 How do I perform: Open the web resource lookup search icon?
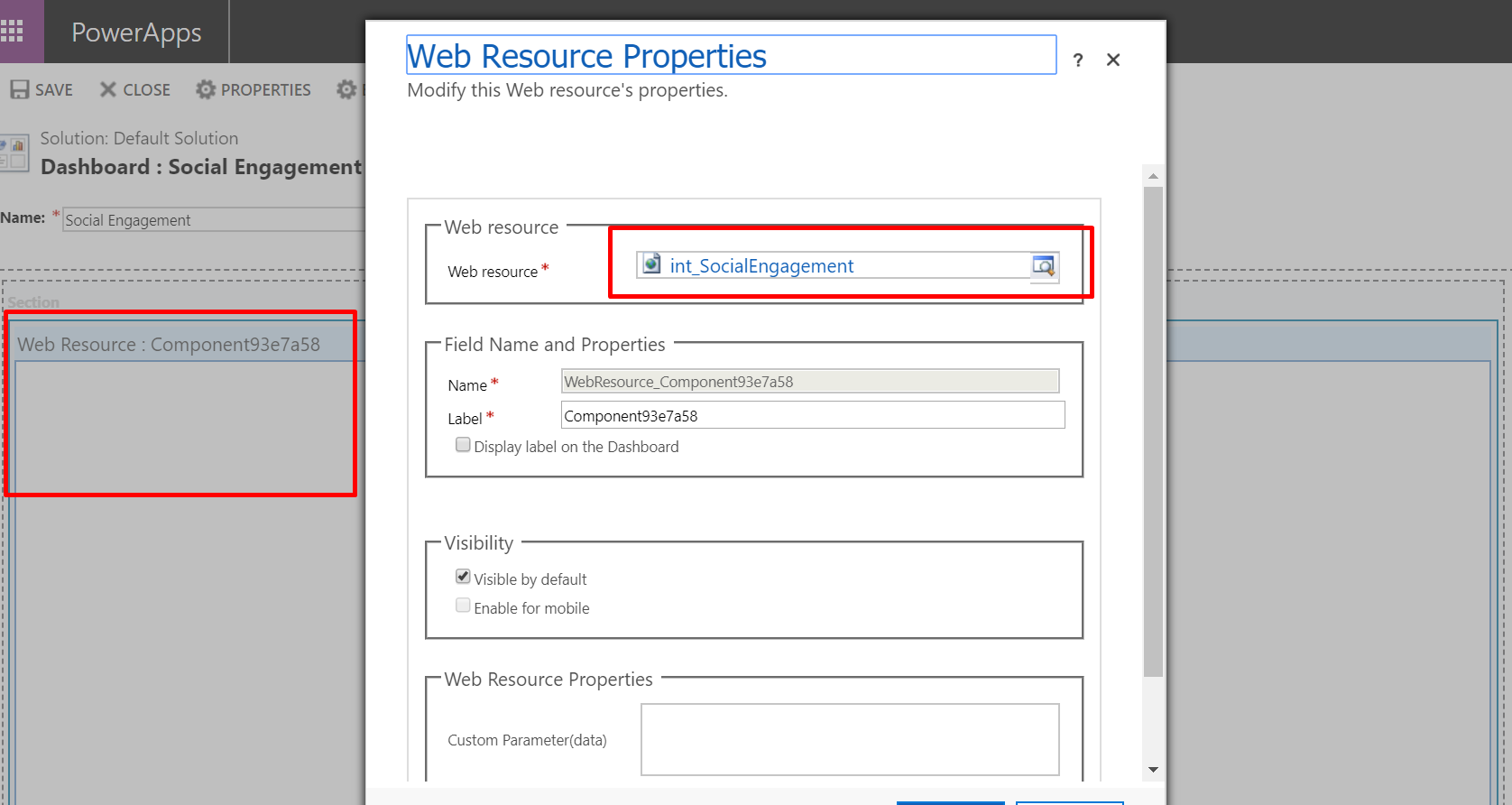tap(1044, 266)
